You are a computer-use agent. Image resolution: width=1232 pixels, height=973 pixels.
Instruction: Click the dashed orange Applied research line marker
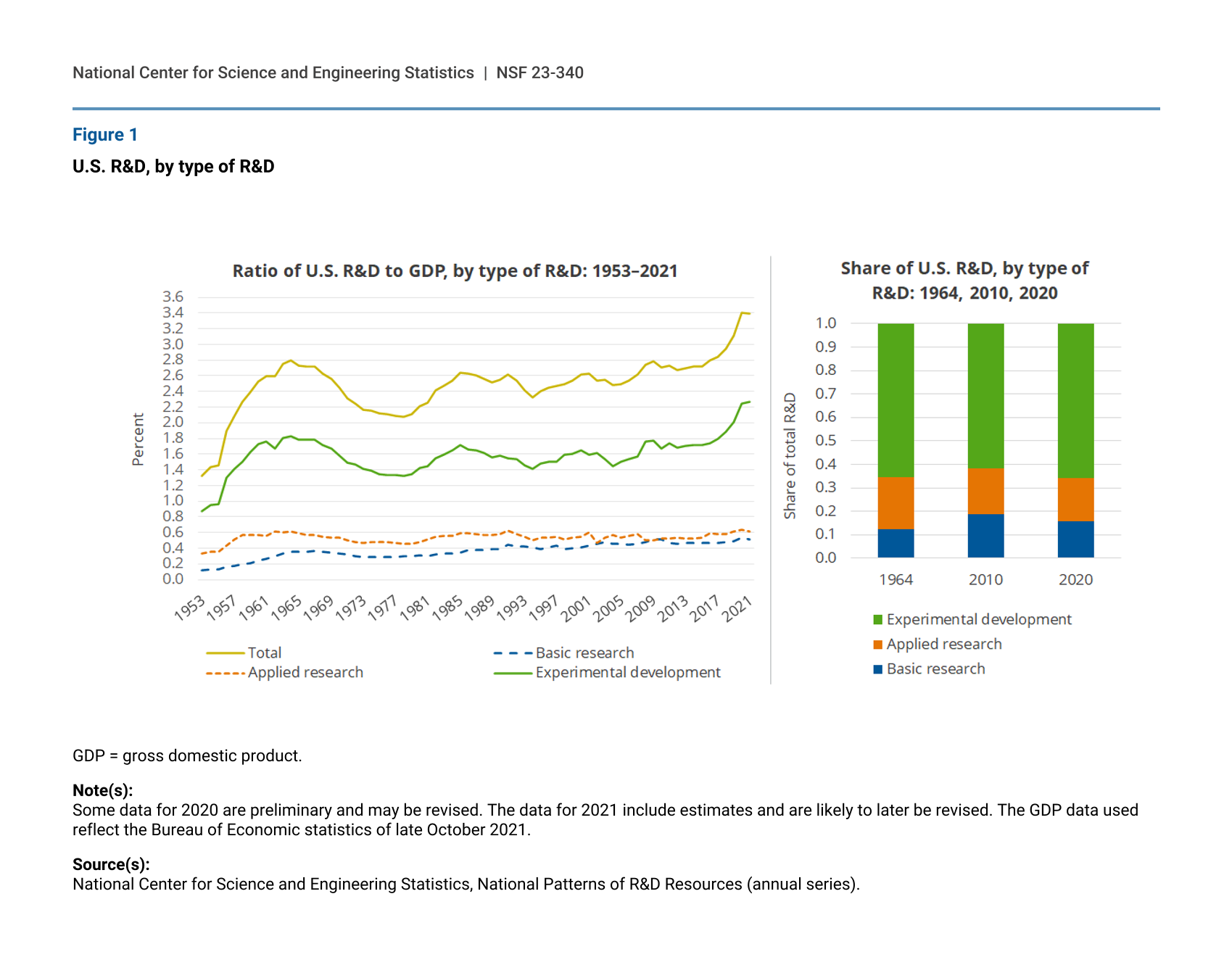click(225, 673)
